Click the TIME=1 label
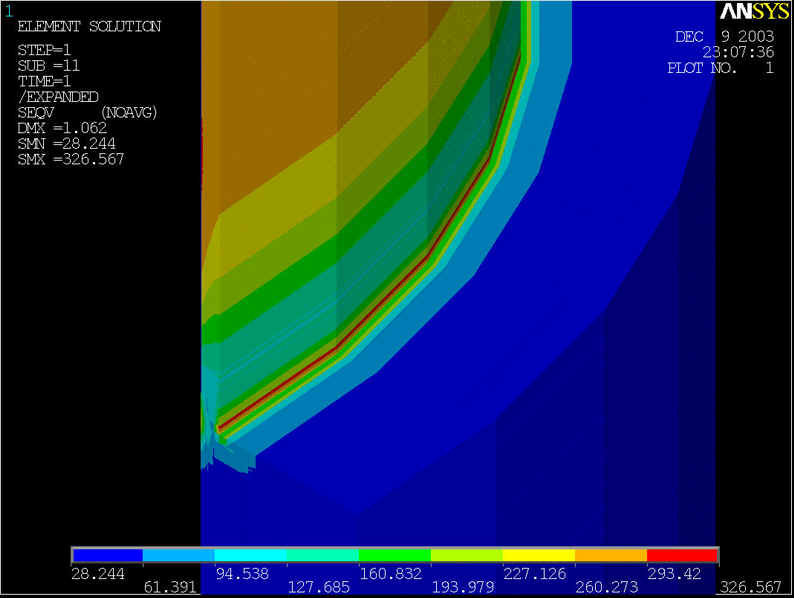Image resolution: width=794 pixels, height=598 pixels. [x=44, y=82]
